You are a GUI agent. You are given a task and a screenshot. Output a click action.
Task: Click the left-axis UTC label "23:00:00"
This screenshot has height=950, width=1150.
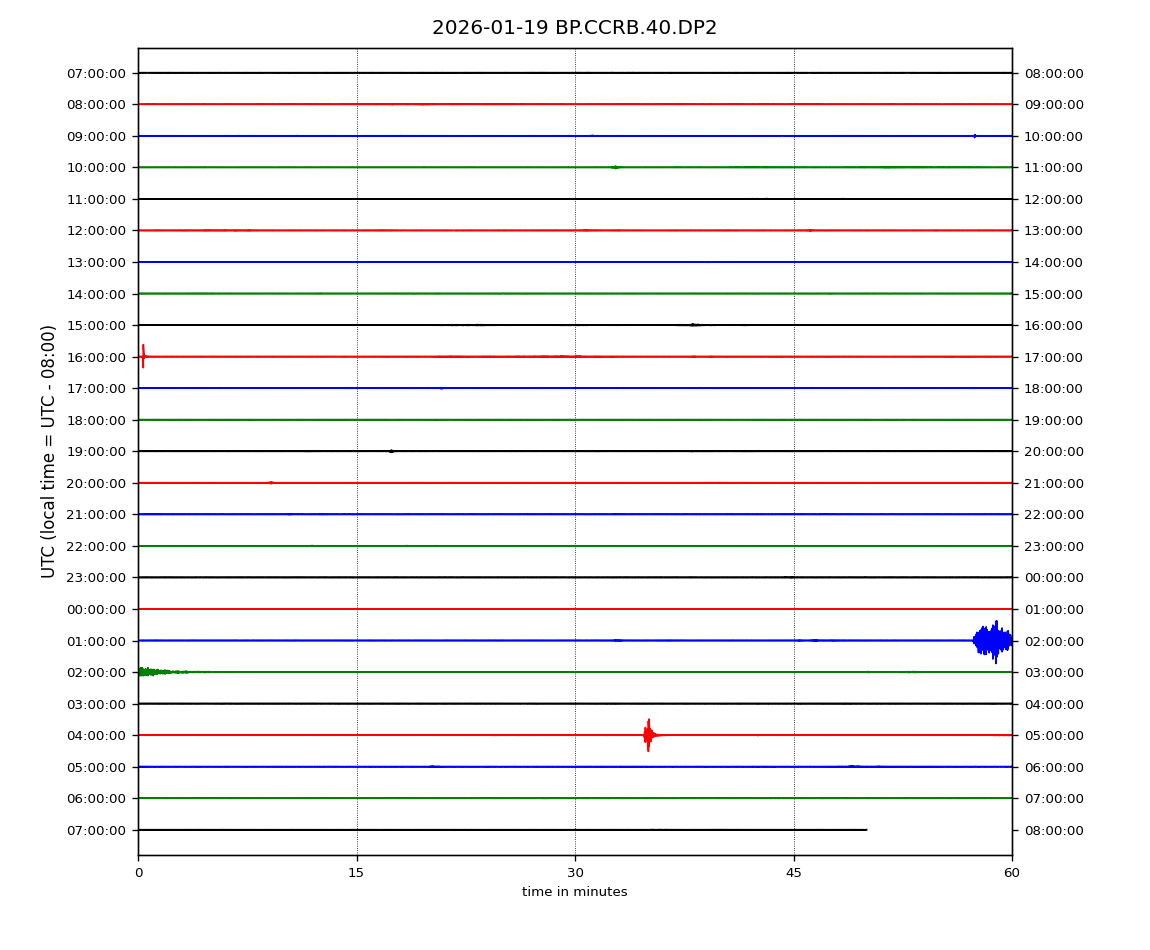click(x=96, y=577)
